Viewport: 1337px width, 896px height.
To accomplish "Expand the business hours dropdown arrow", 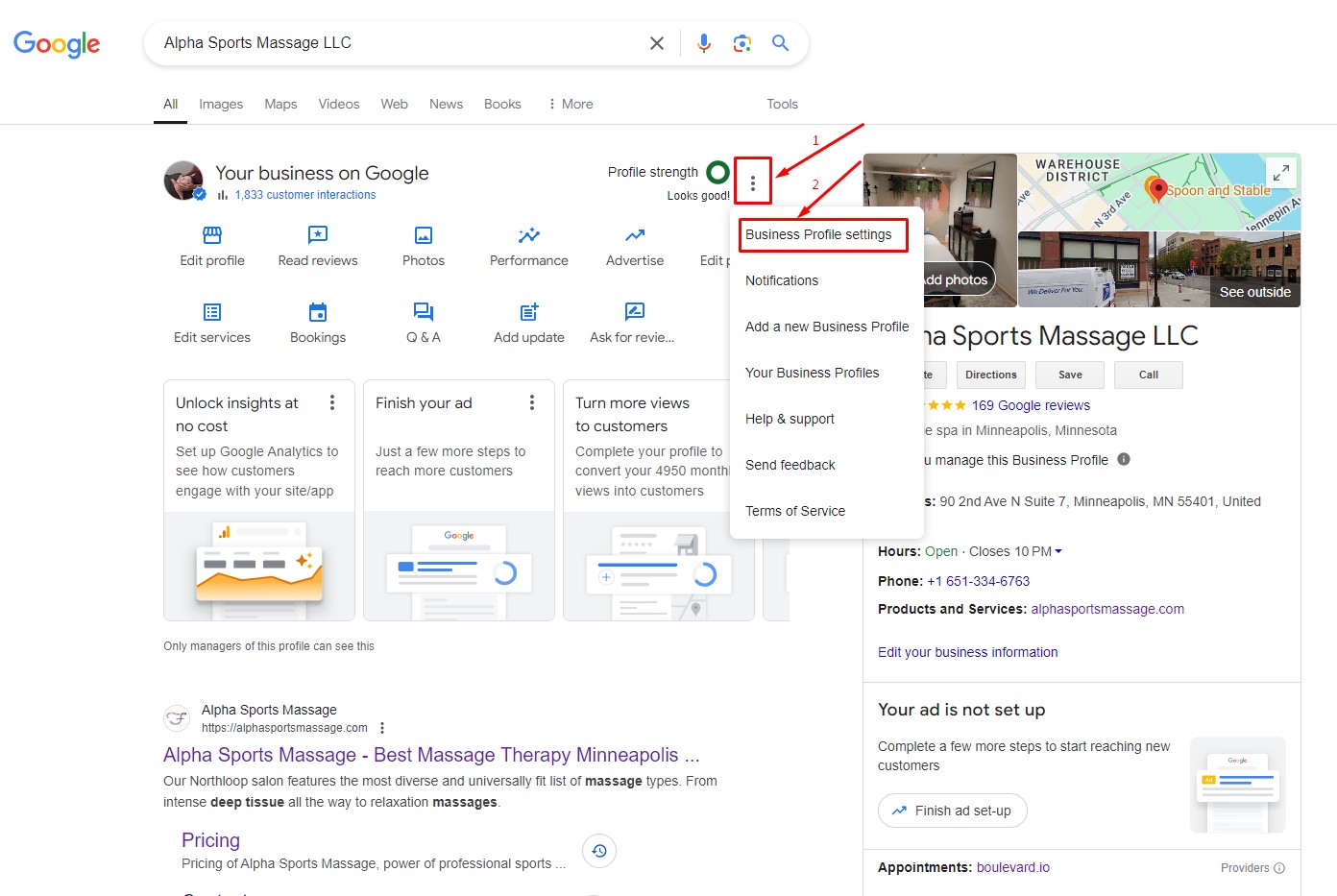I will [1058, 552].
